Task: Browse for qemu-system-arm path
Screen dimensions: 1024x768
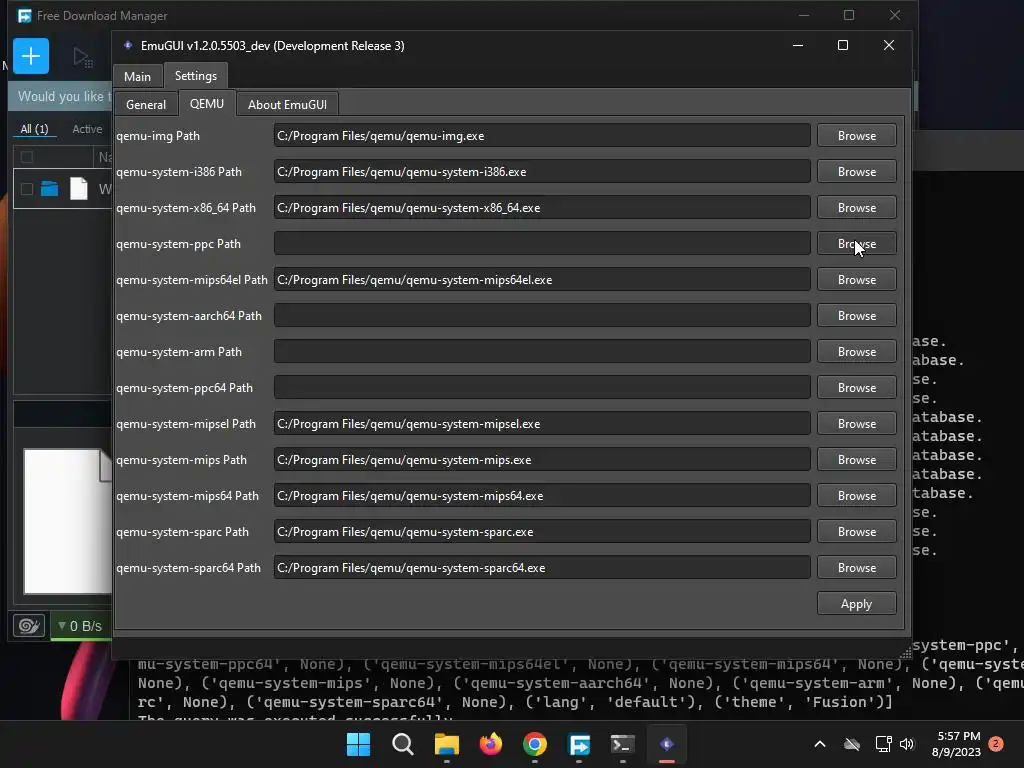Action: coord(857,351)
